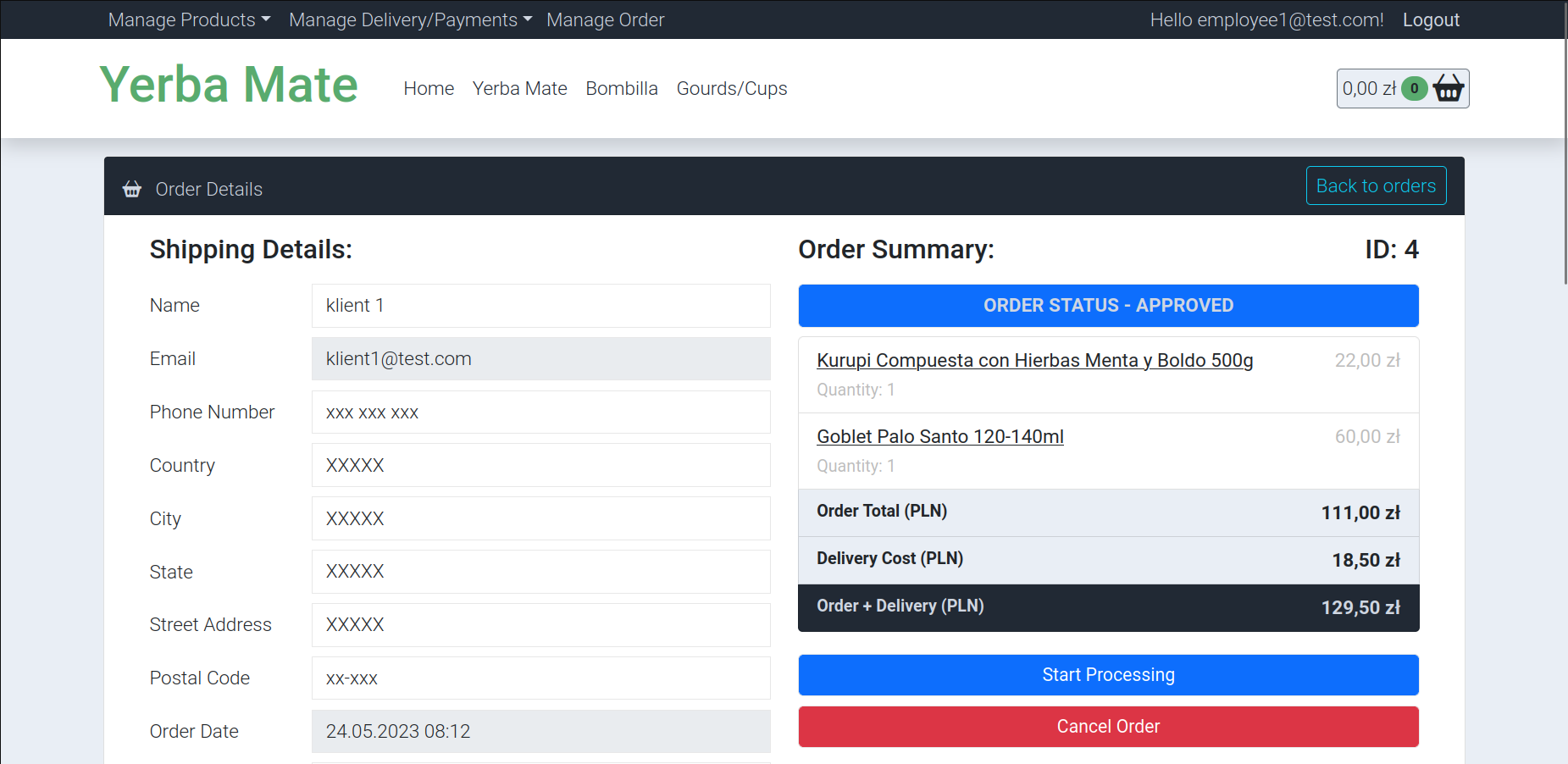
Task: Open the Gourds/Cups category
Action: point(731,88)
